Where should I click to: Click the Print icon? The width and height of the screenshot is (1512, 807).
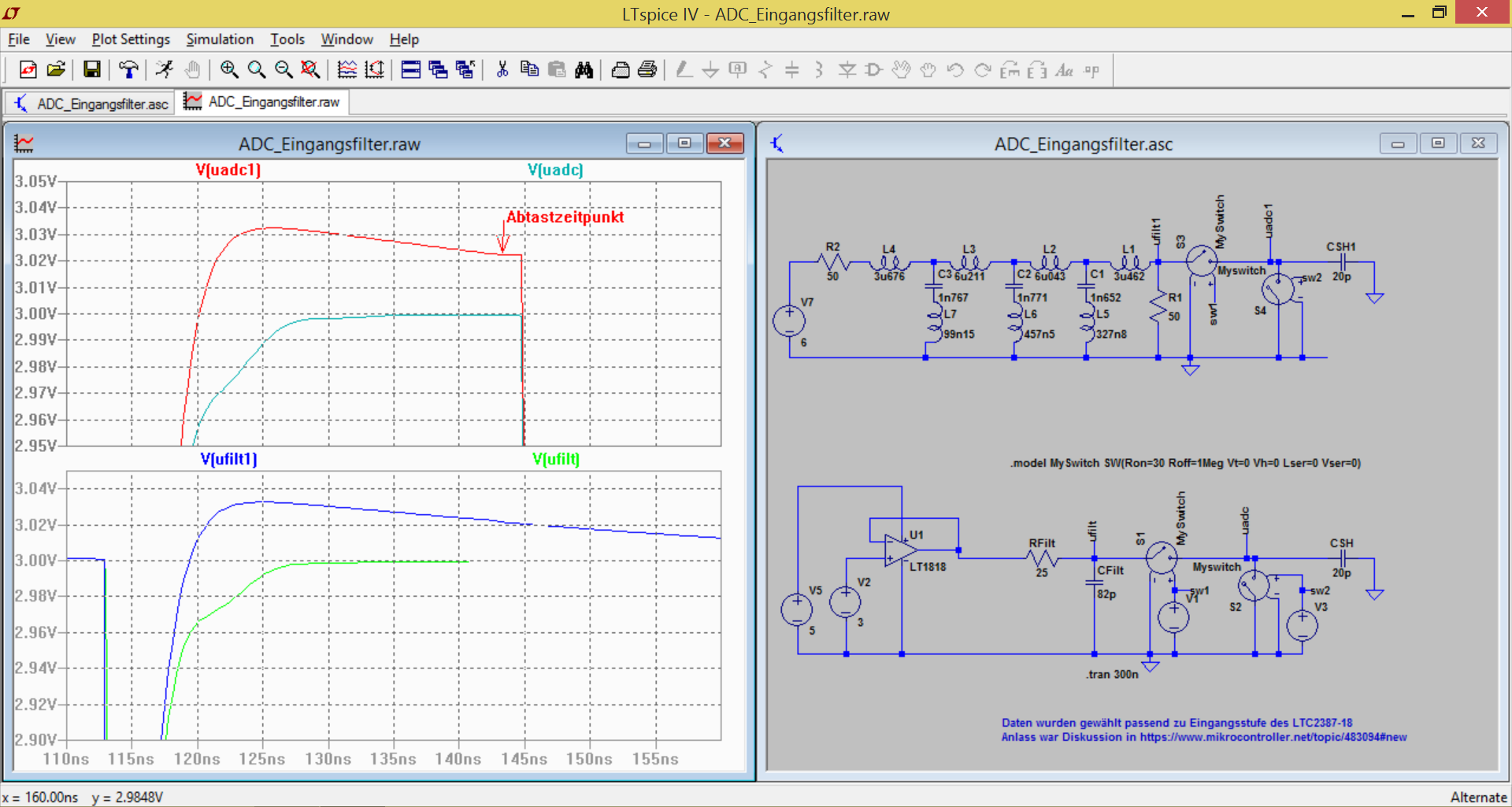647,70
